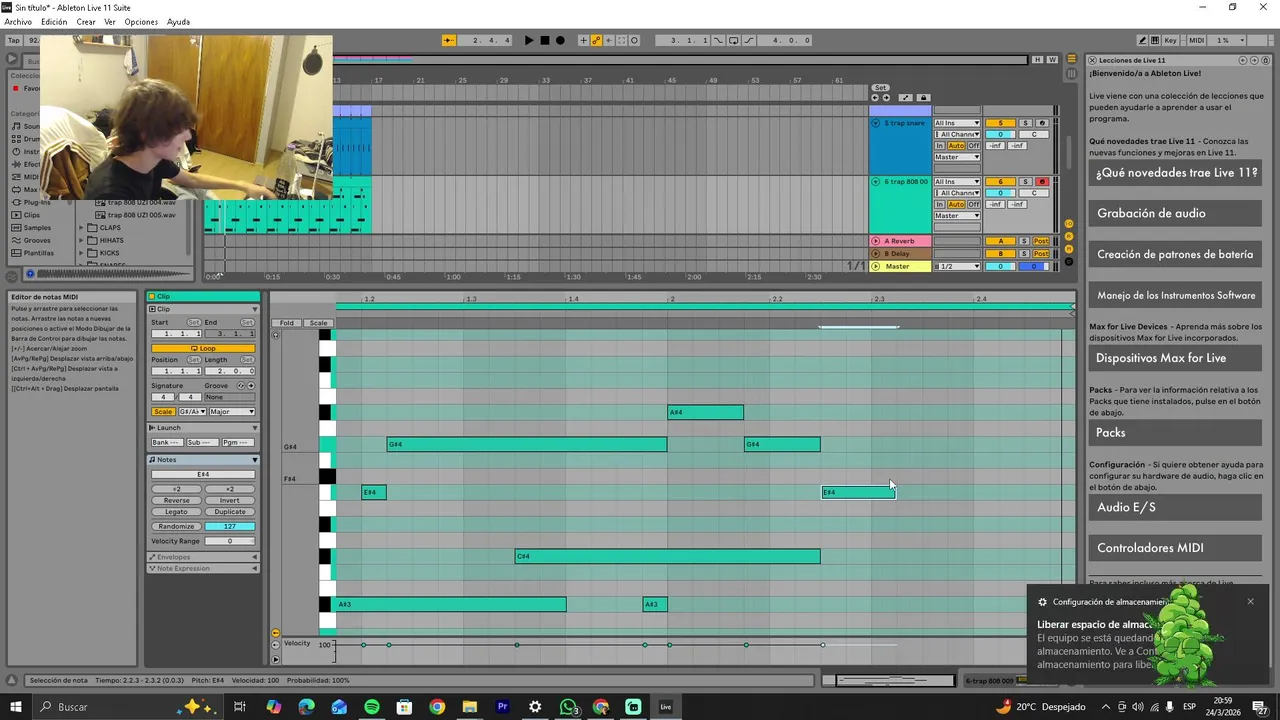Open the G#/Ab root note dropdown

(x=191, y=412)
